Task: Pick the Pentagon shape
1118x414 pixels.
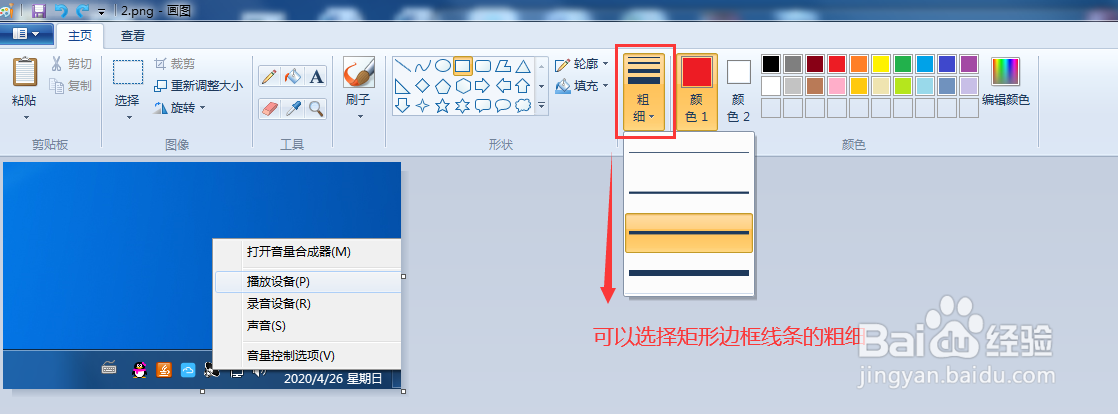Action: tap(443, 86)
